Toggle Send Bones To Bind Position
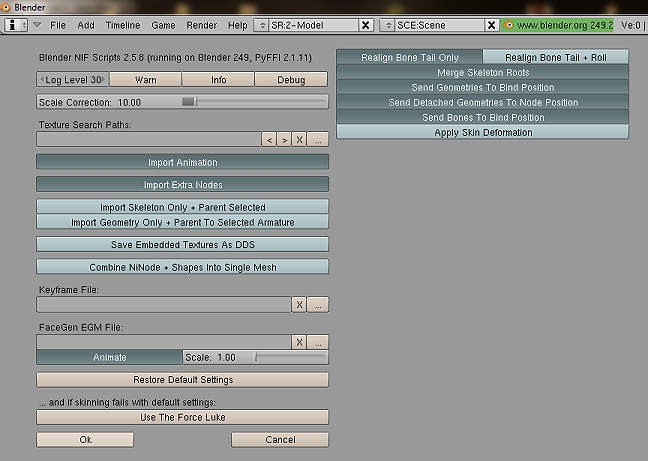 tap(483, 117)
